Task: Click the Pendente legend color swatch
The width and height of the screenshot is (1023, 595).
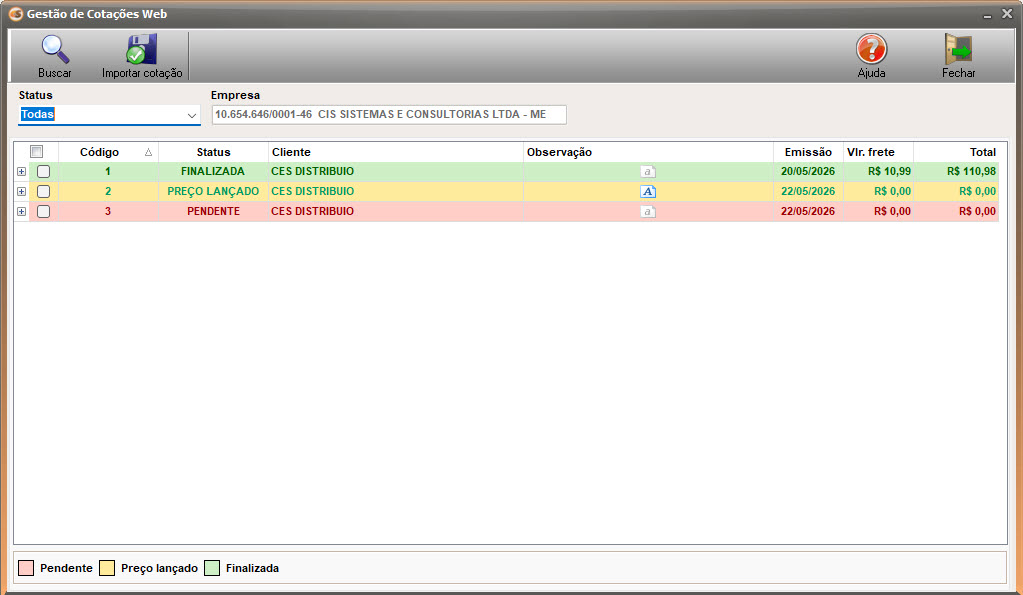Action: (x=26, y=568)
